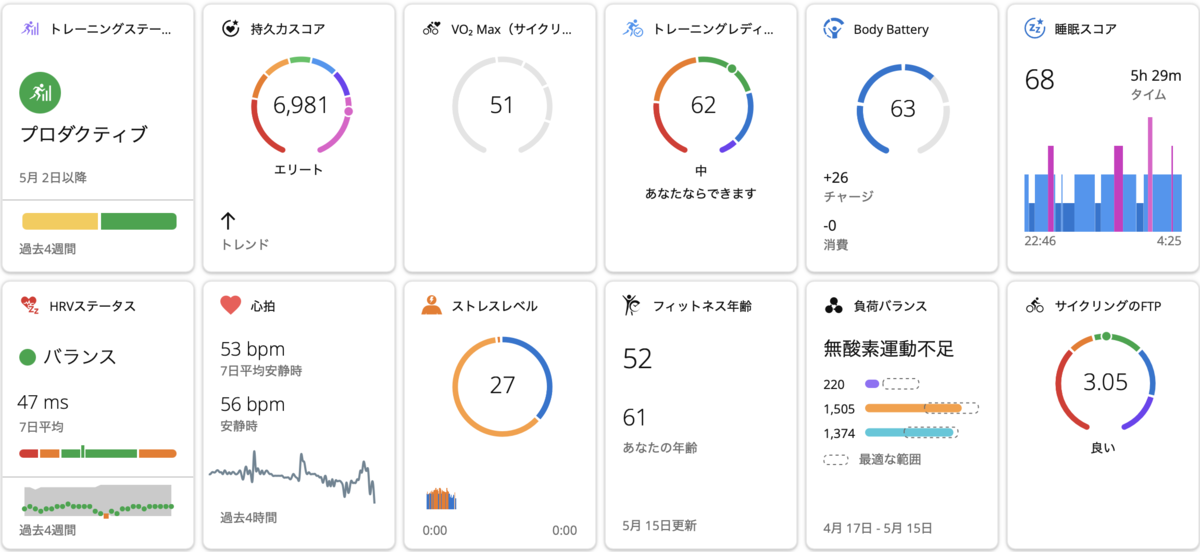Click the stress level gauge showing 27
This screenshot has width=1200, height=552.
(501, 385)
